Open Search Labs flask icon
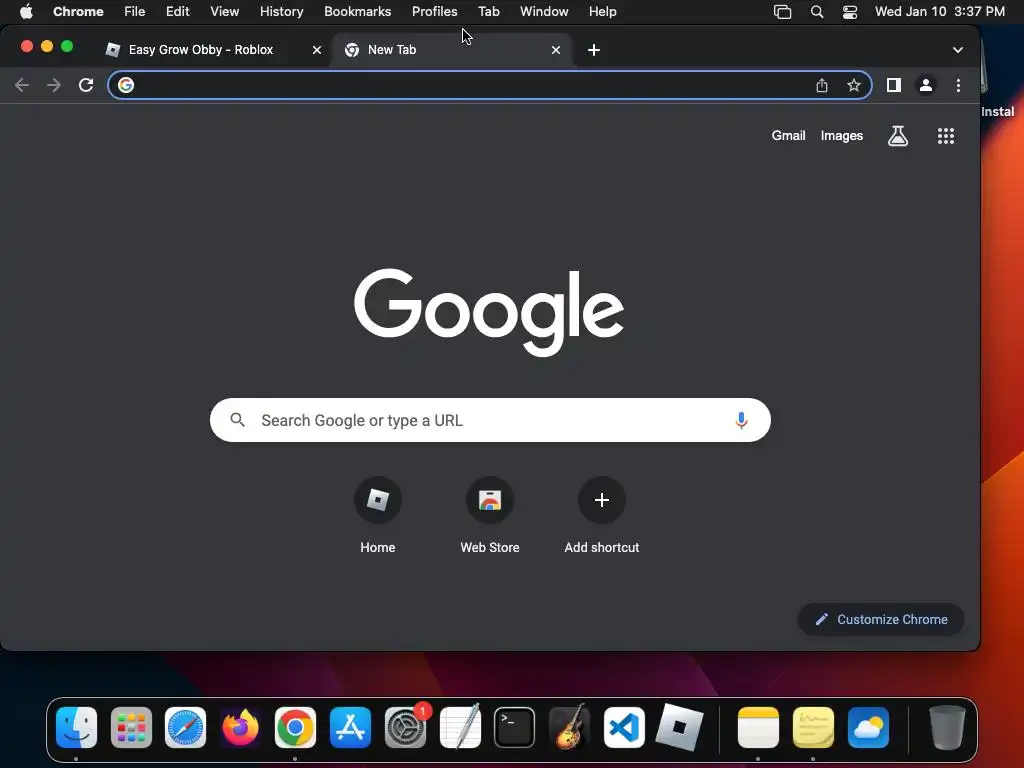This screenshot has width=1024, height=768. (898, 136)
